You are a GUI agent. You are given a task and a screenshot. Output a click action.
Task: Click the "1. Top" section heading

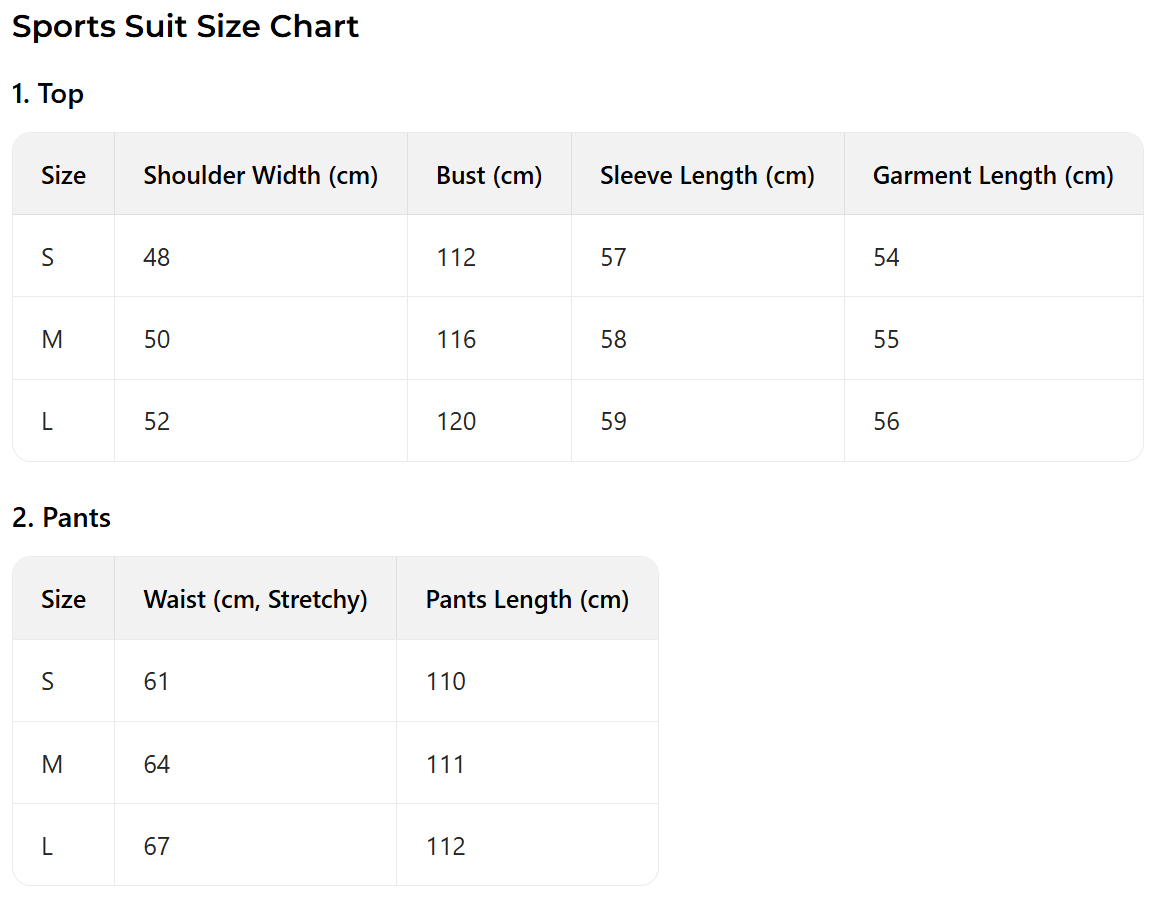coord(48,94)
